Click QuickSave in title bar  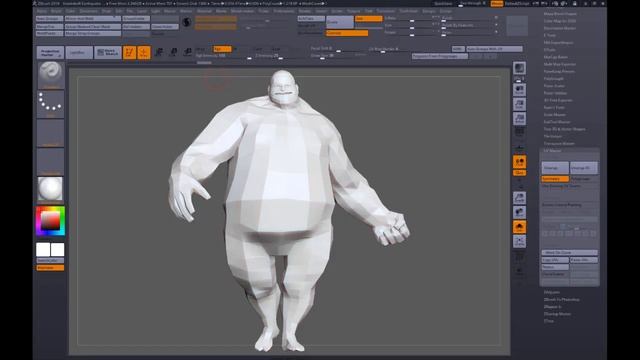point(443,4)
